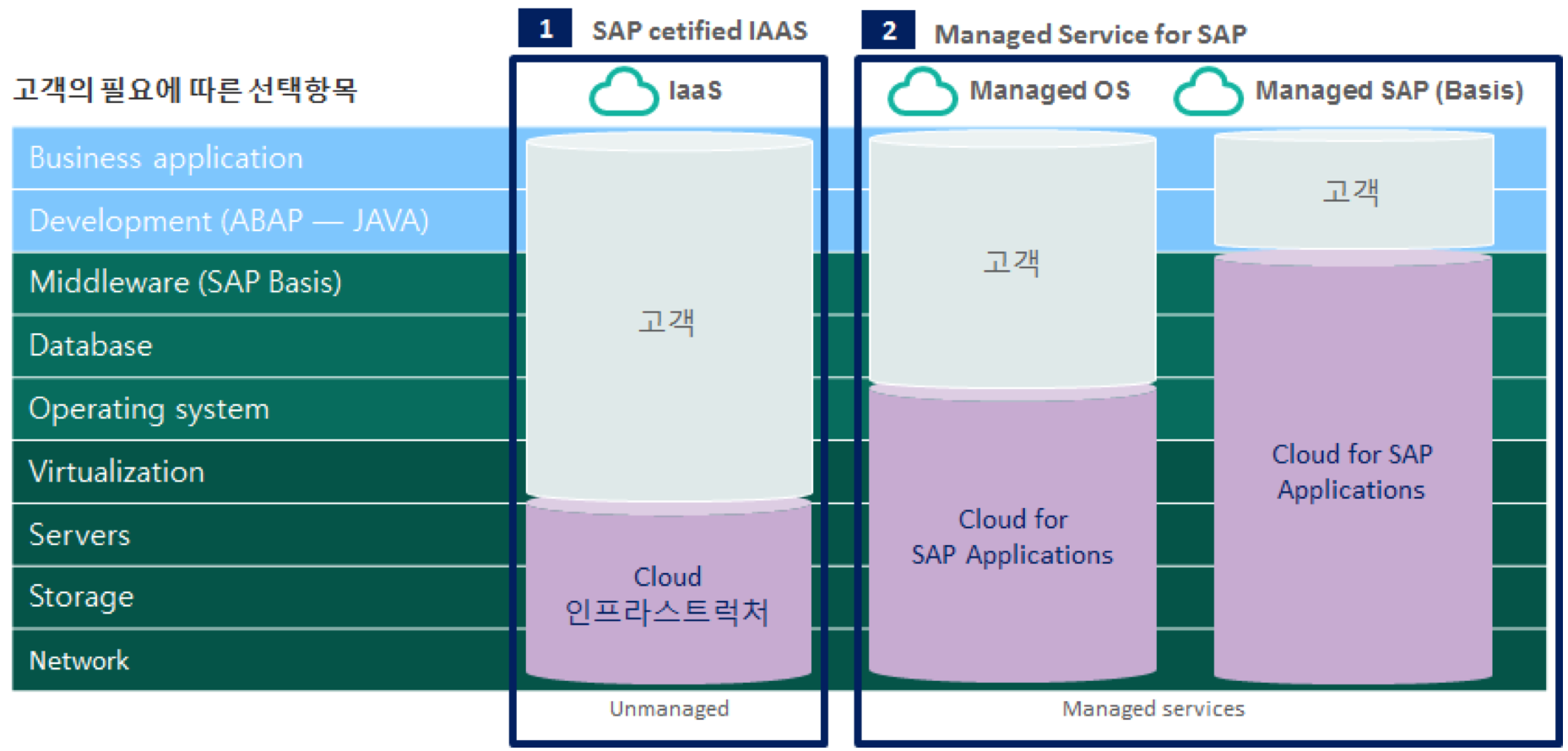Select the number 1 badge

pos(545,29)
